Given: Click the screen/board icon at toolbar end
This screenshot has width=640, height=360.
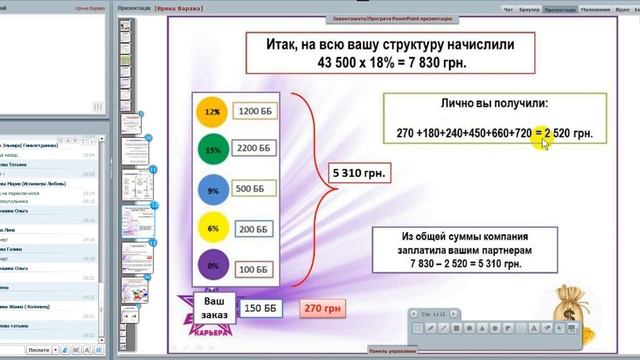Looking at the screenshot, I should pos(573,328).
